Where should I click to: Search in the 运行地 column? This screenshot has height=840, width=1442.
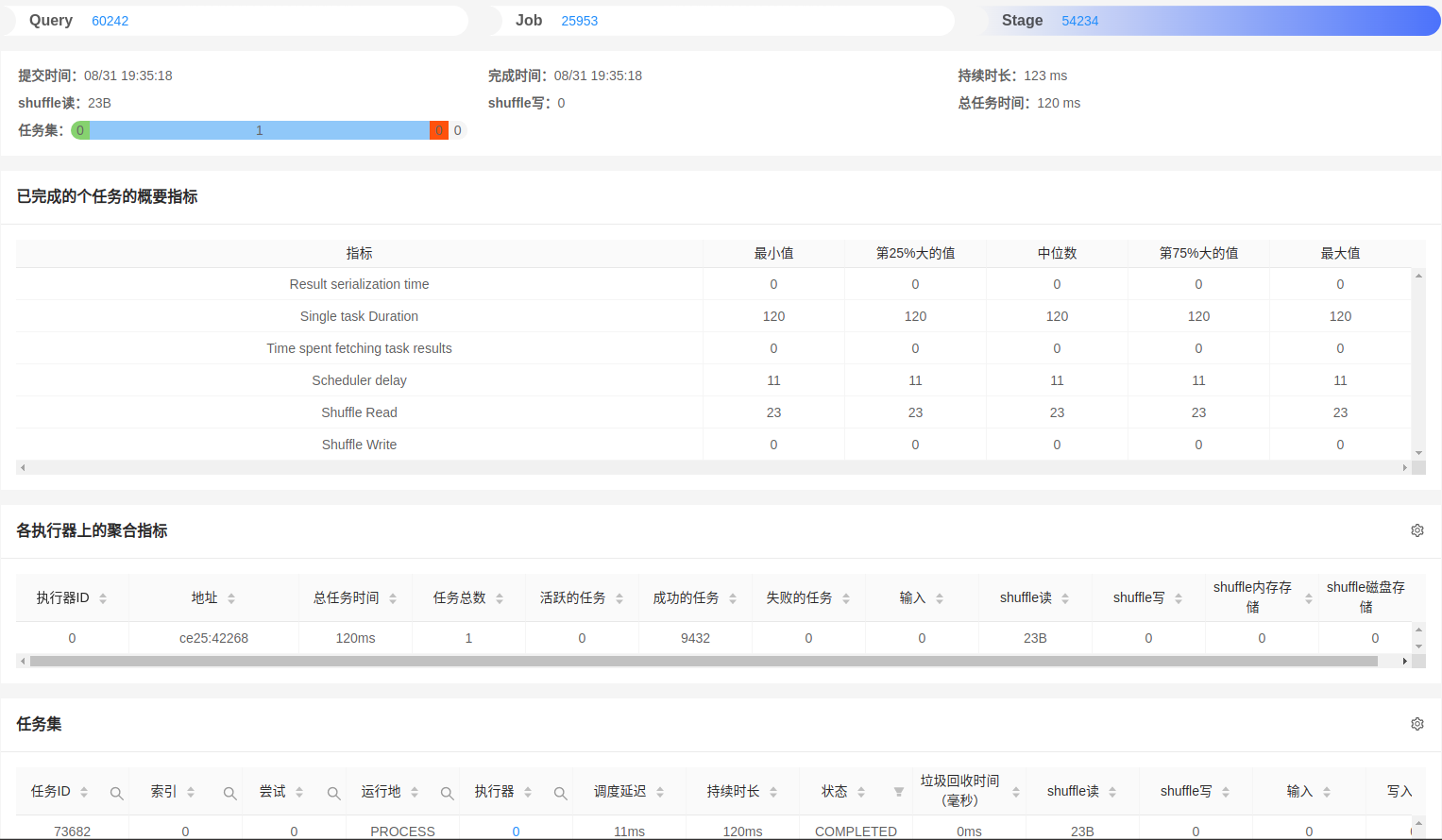tap(447, 793)
